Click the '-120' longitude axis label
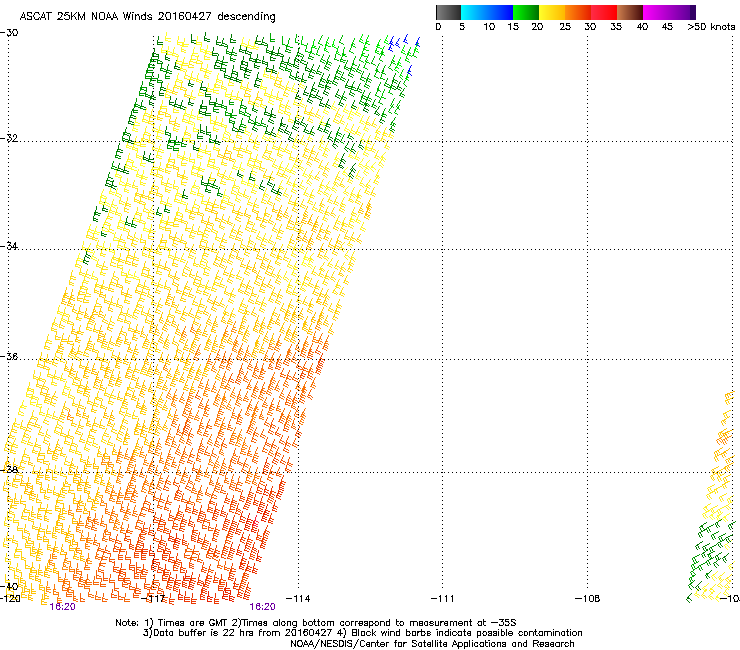The image size is (740, 650). (10, 599)
